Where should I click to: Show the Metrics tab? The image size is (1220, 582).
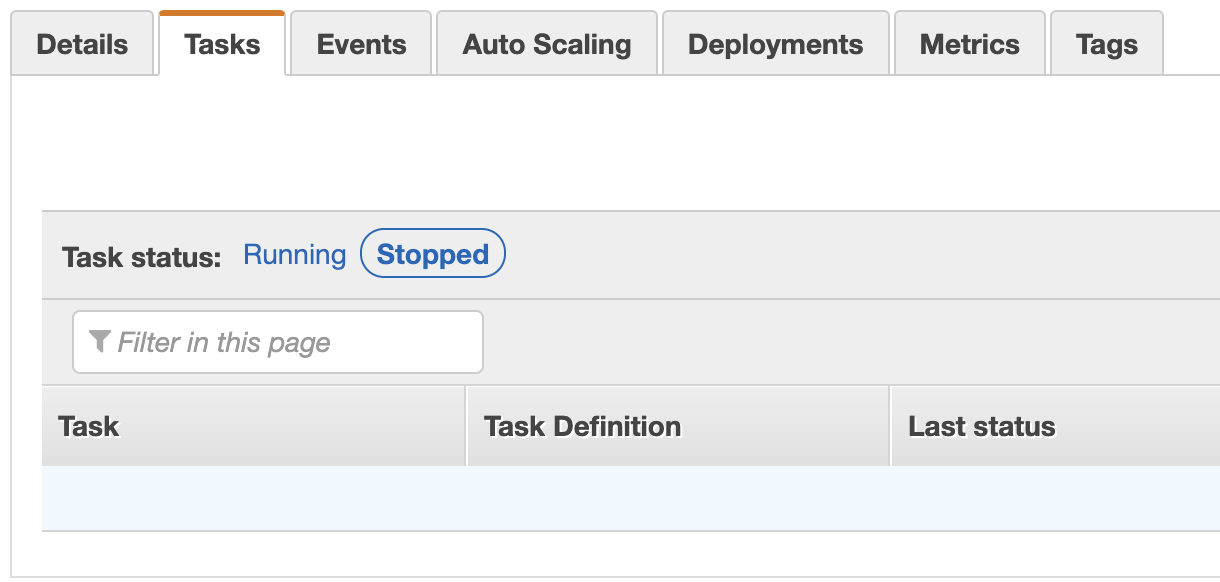point(970,44)
